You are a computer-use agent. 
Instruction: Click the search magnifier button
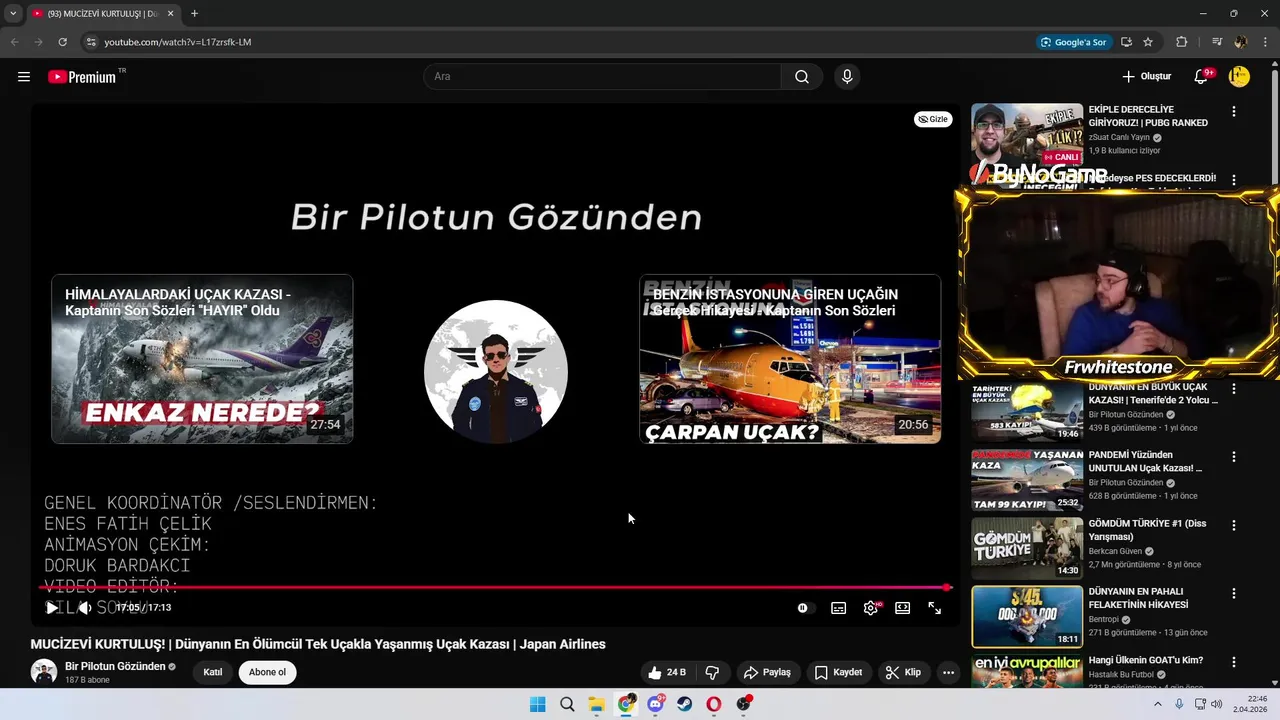[x=802, y=77]
